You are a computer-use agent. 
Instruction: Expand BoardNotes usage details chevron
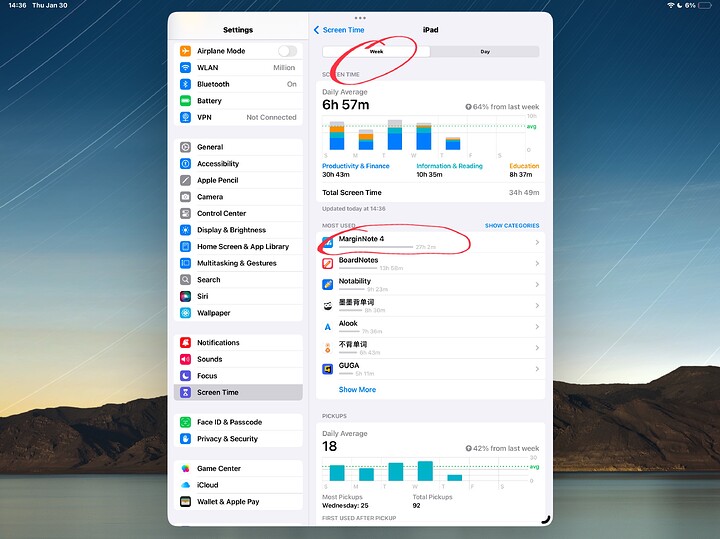click(x=537, y=264)
